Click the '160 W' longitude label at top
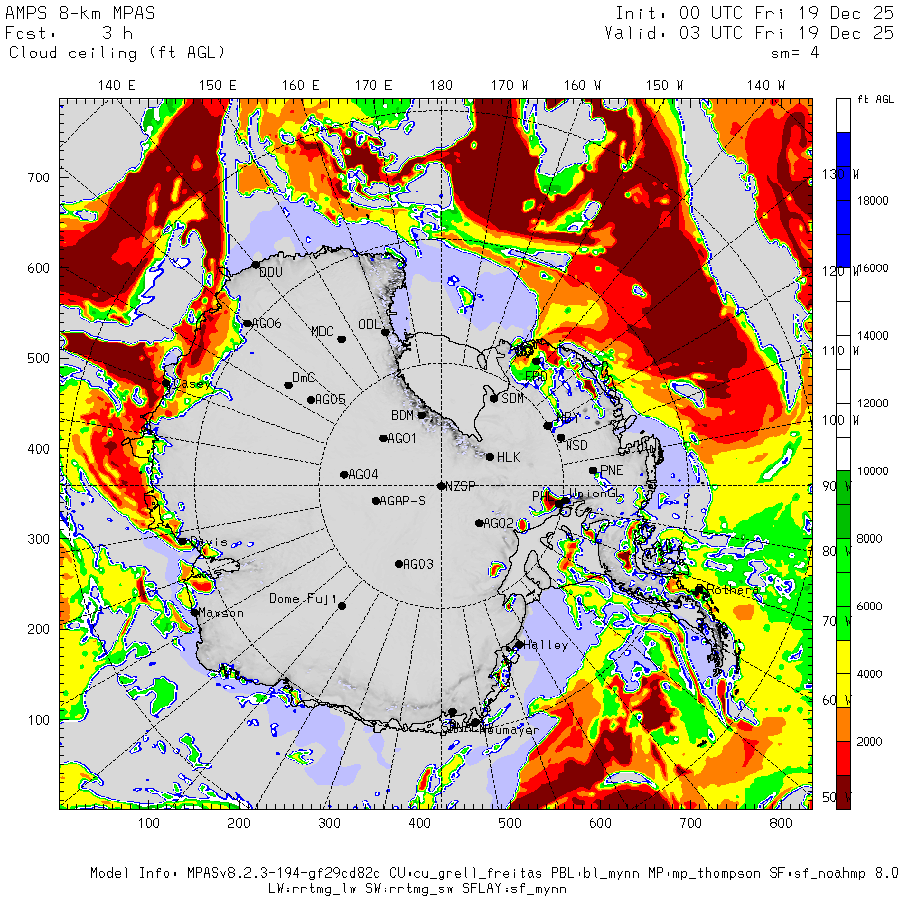This screenshot has width=900, height=900. pyautogui.click(x=582, y=86)
